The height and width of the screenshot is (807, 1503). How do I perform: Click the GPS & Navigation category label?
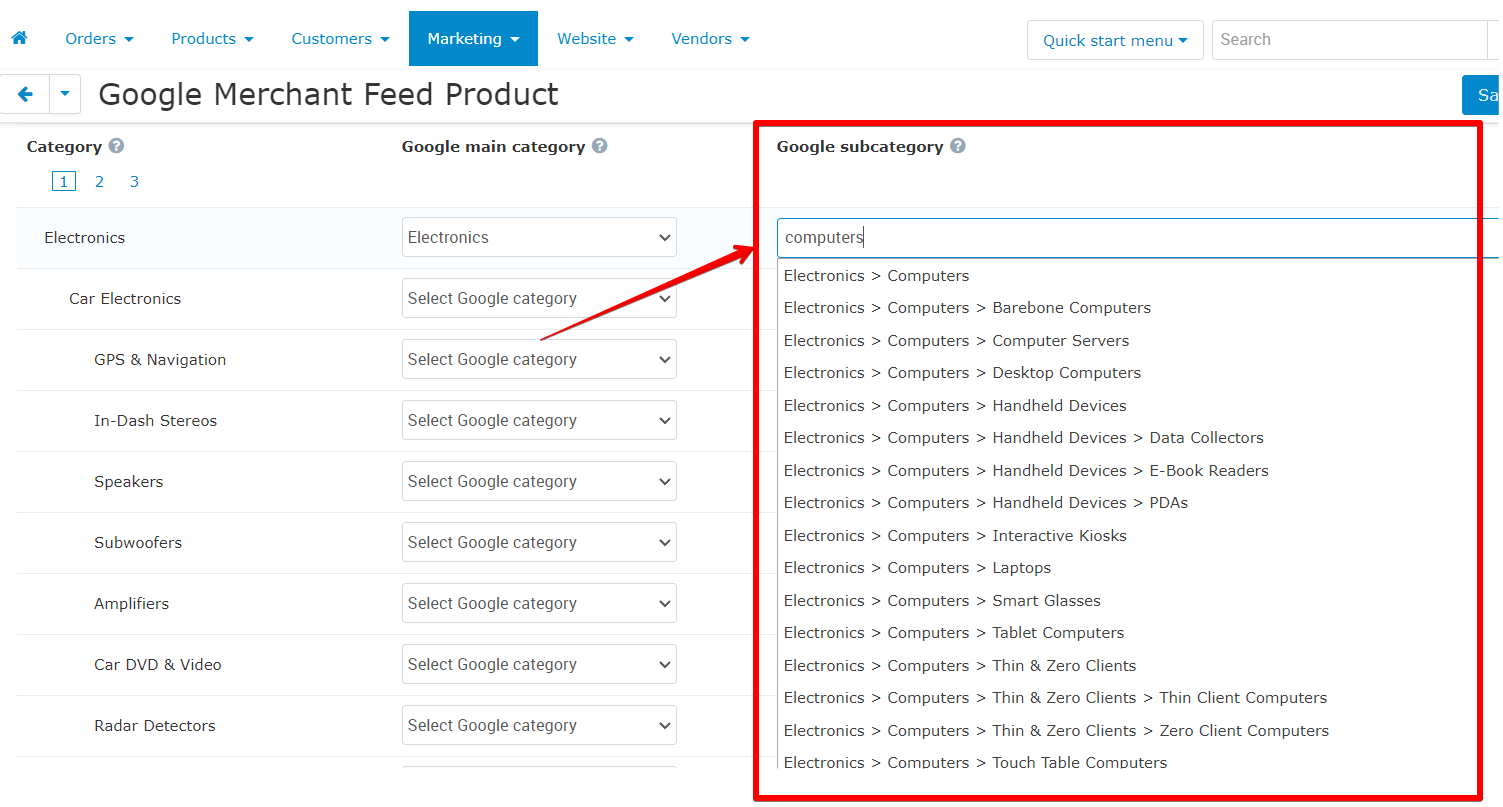(160, 360)
